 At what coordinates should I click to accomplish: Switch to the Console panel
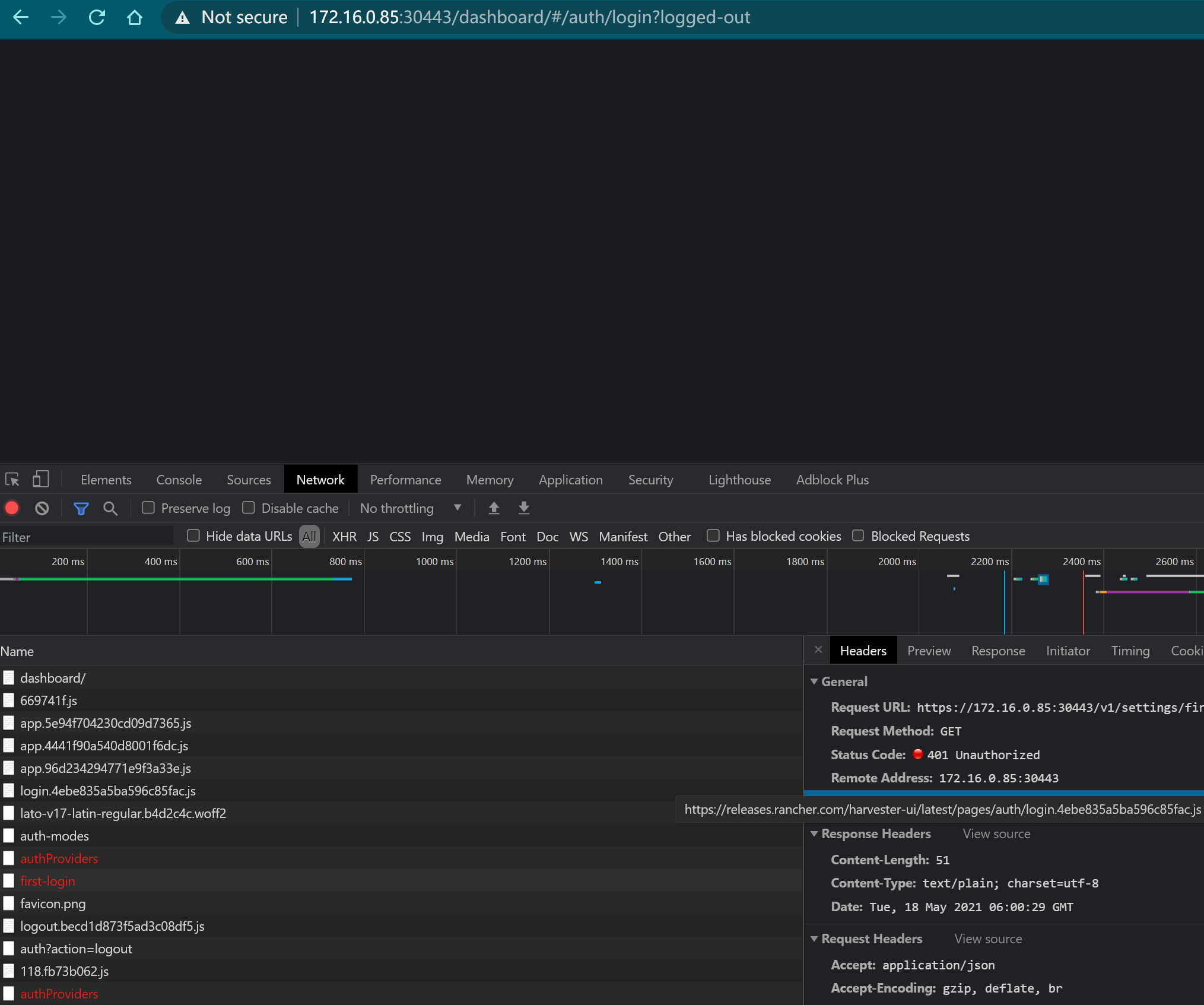tap(178, 479)
